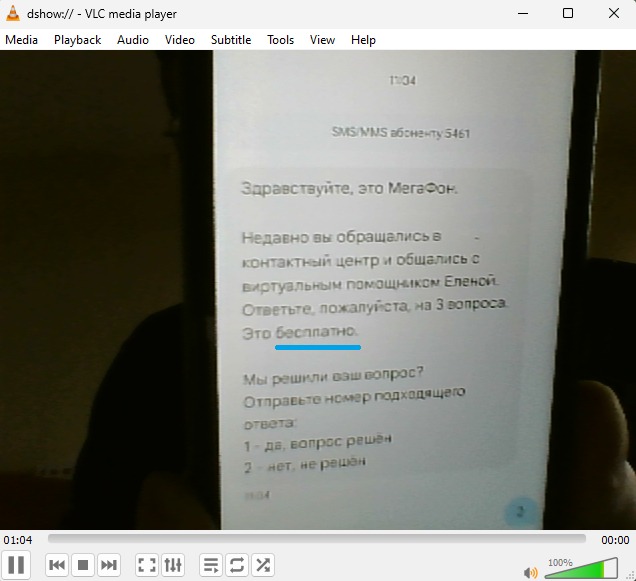This screenshot has width=636, height=581.
Task: Skip to previous media item
Action: click(x=58, y=565)
